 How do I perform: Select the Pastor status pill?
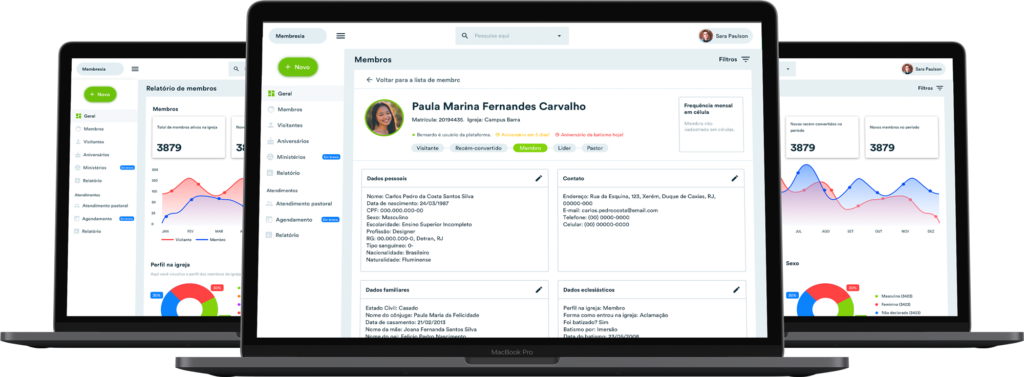coord(594,148)
